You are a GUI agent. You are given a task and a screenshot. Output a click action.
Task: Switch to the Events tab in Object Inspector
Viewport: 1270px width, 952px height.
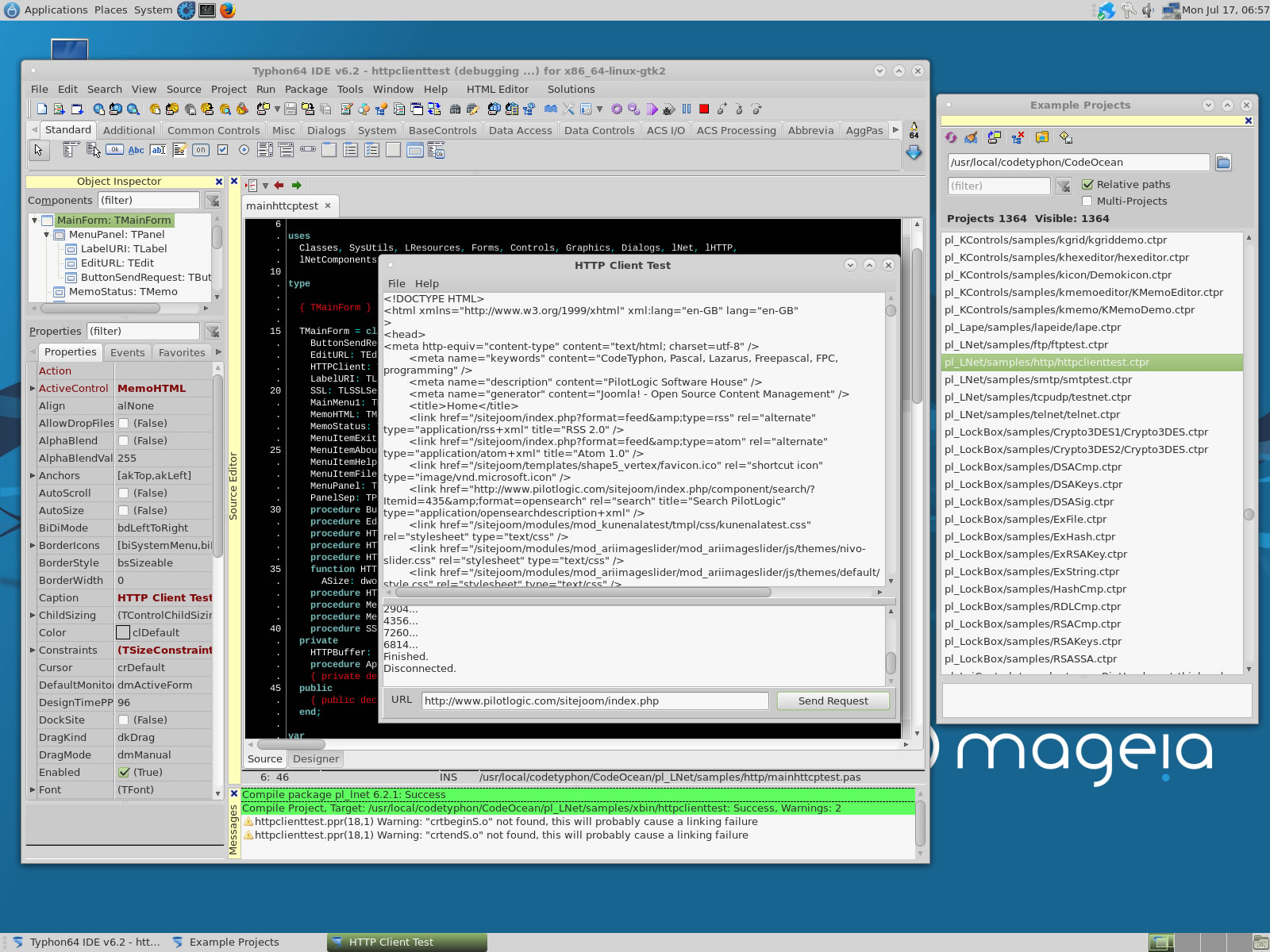(x=127, y=352)
